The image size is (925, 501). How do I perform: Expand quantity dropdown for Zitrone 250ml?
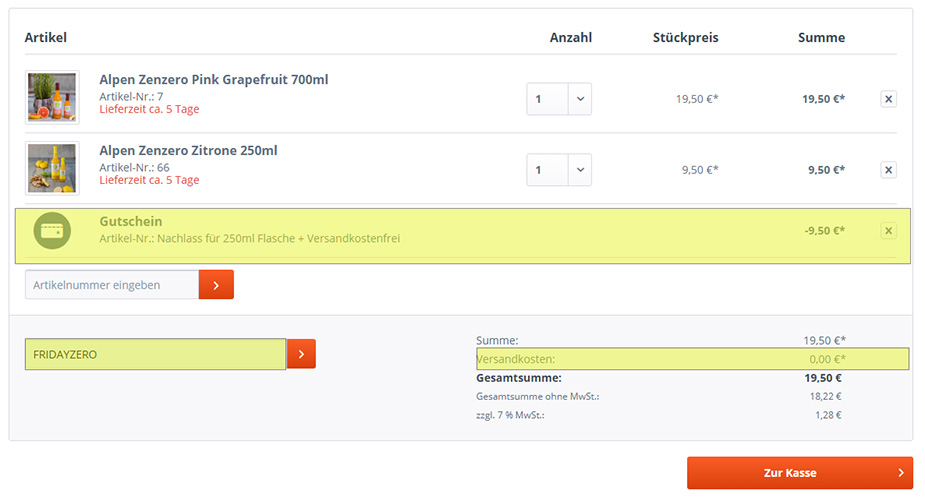(x=580, y=170)
